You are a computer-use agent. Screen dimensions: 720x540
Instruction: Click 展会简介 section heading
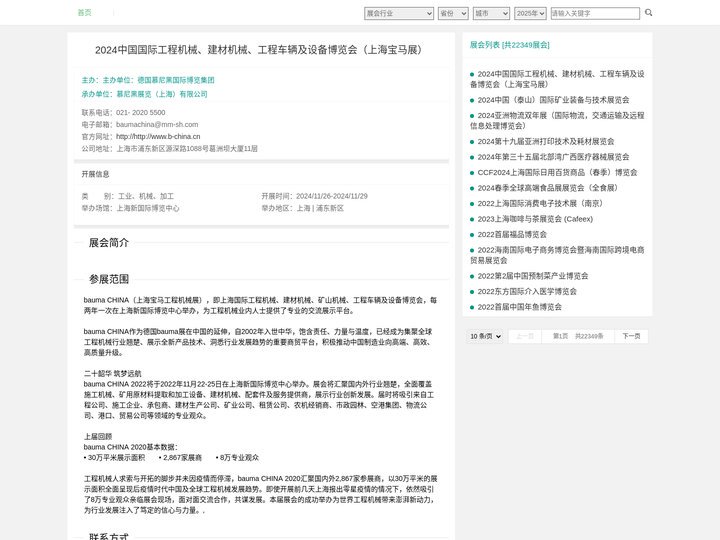(109, 242)
